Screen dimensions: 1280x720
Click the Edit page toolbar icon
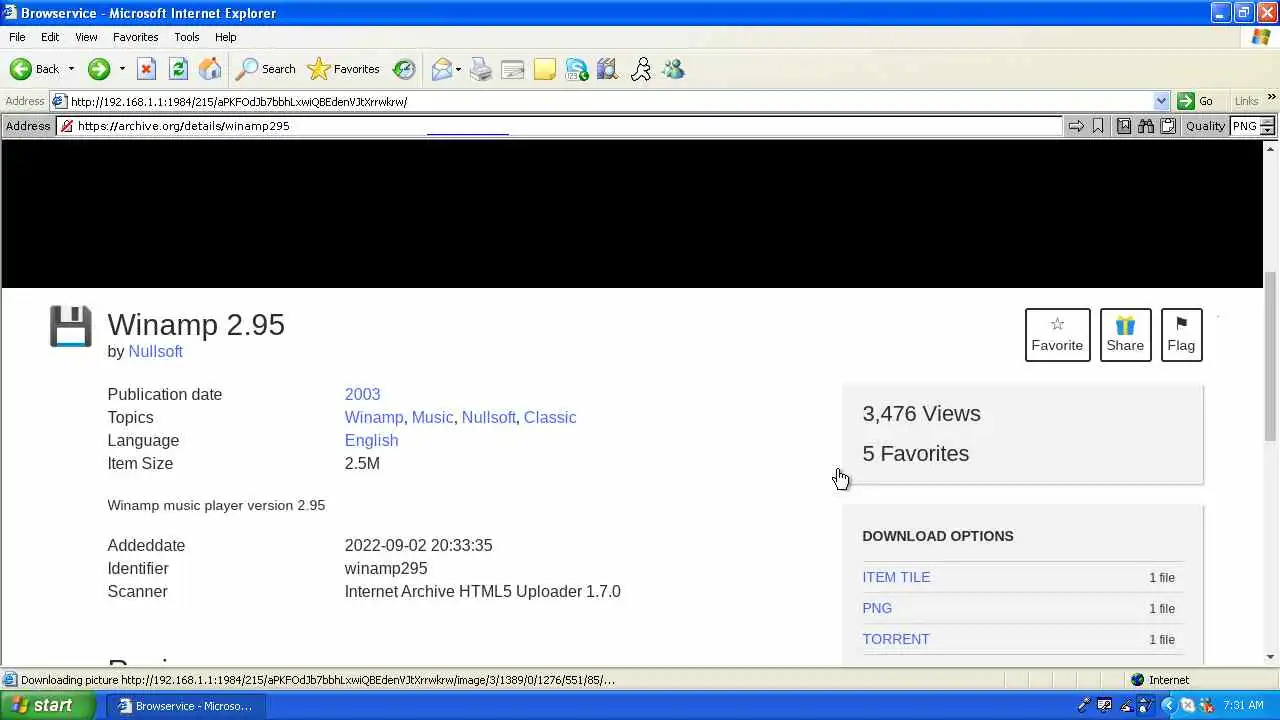pos(513,69)
